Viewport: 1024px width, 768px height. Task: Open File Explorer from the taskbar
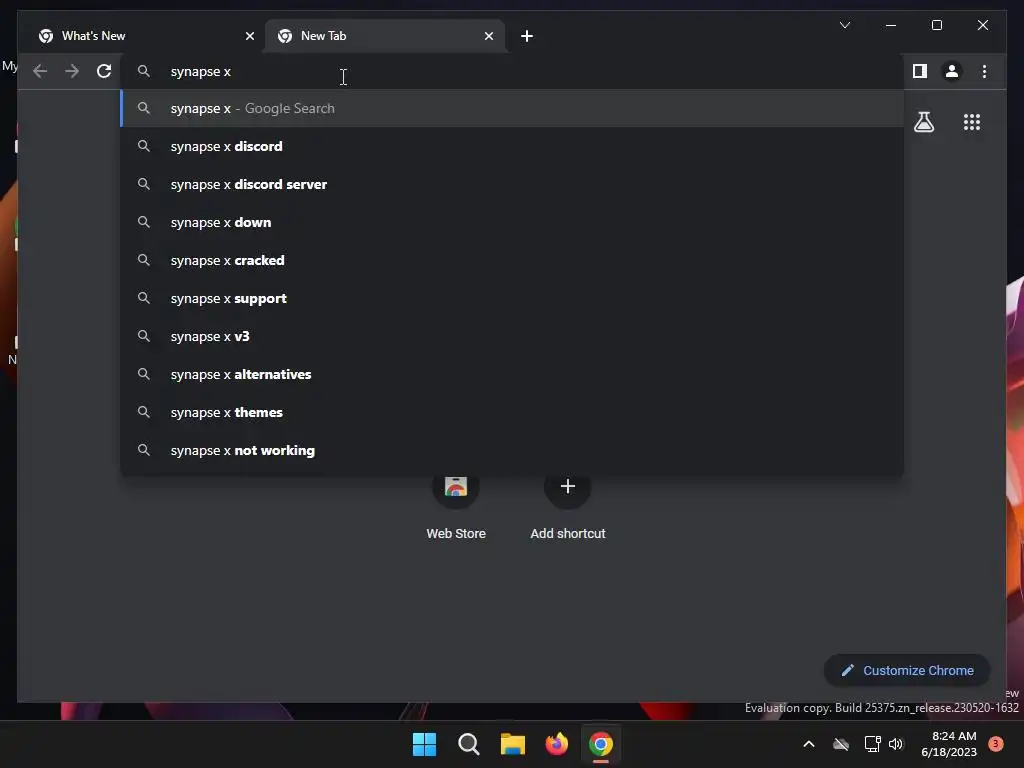(x=513, y=744)
